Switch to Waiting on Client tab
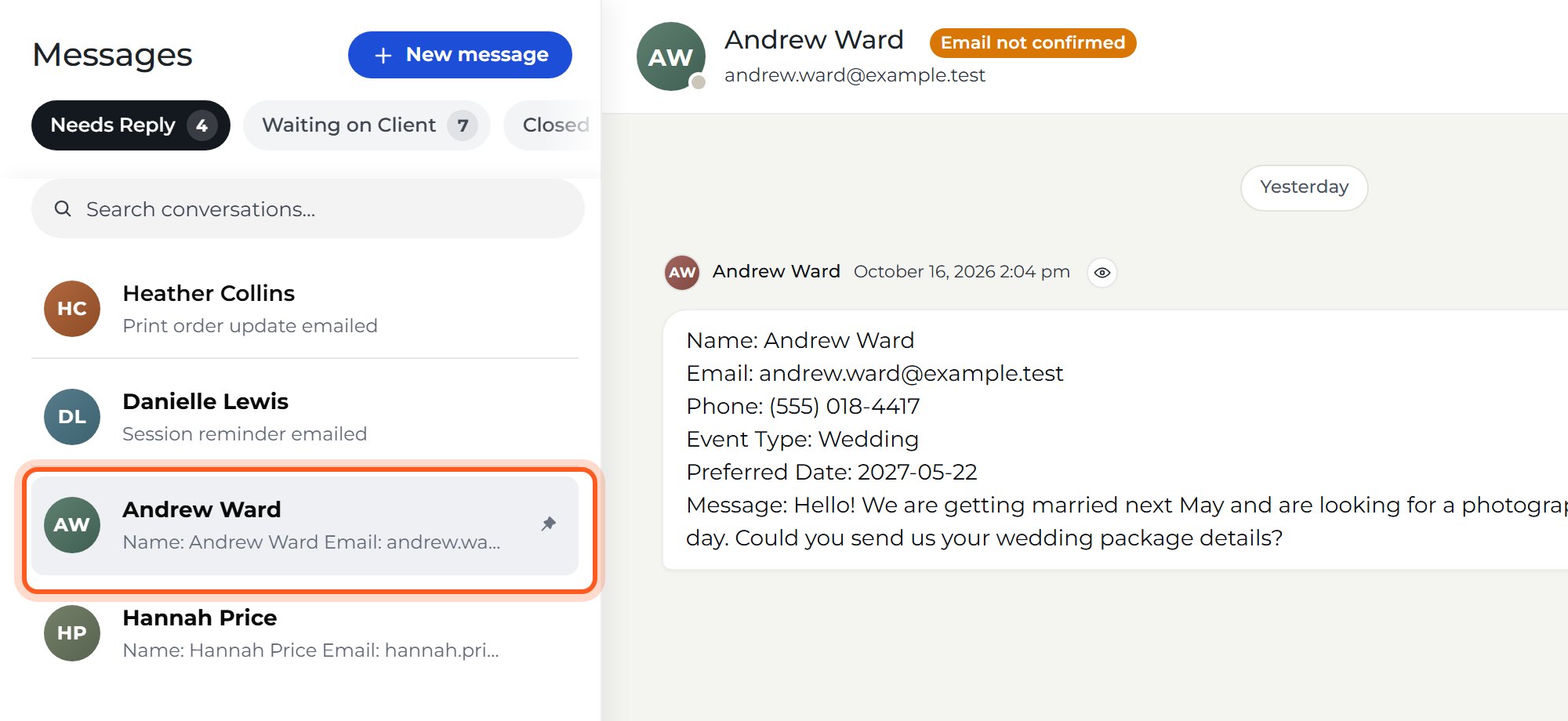Screen dimensions: 1568x721 366,125
